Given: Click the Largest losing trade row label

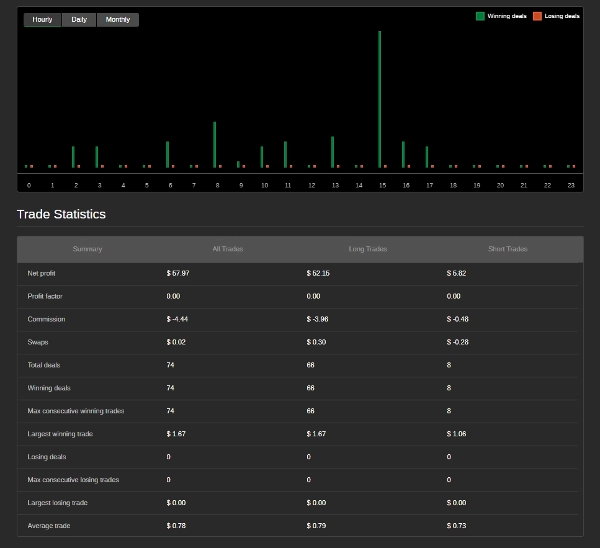Looking at the screenshot, I should pyautogui.click(x=57, y=503).
